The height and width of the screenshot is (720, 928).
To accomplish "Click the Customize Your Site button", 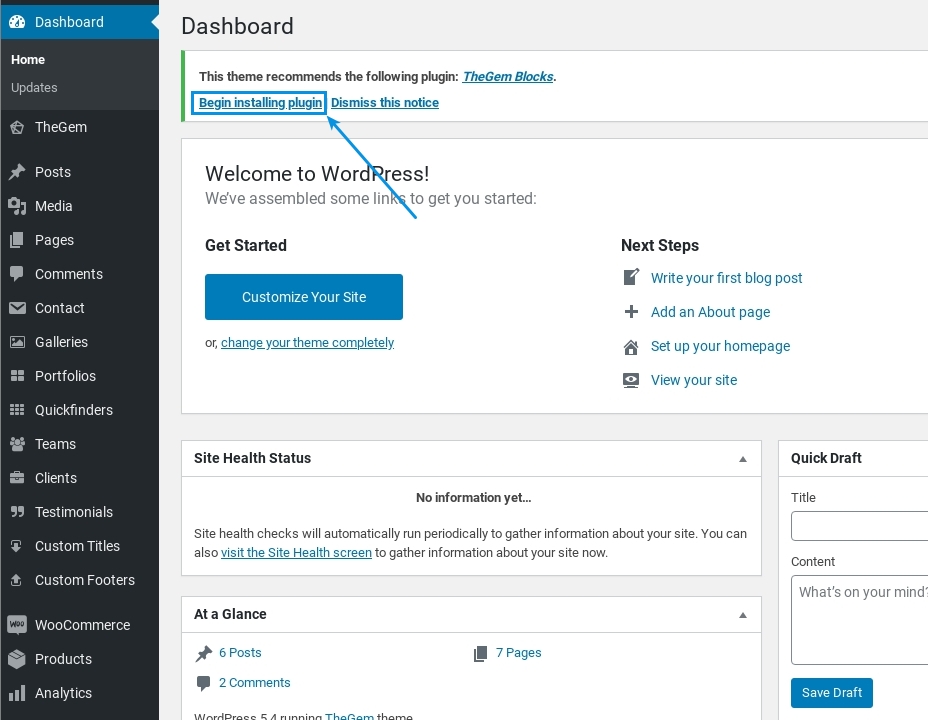I will [x=304, y=297].
